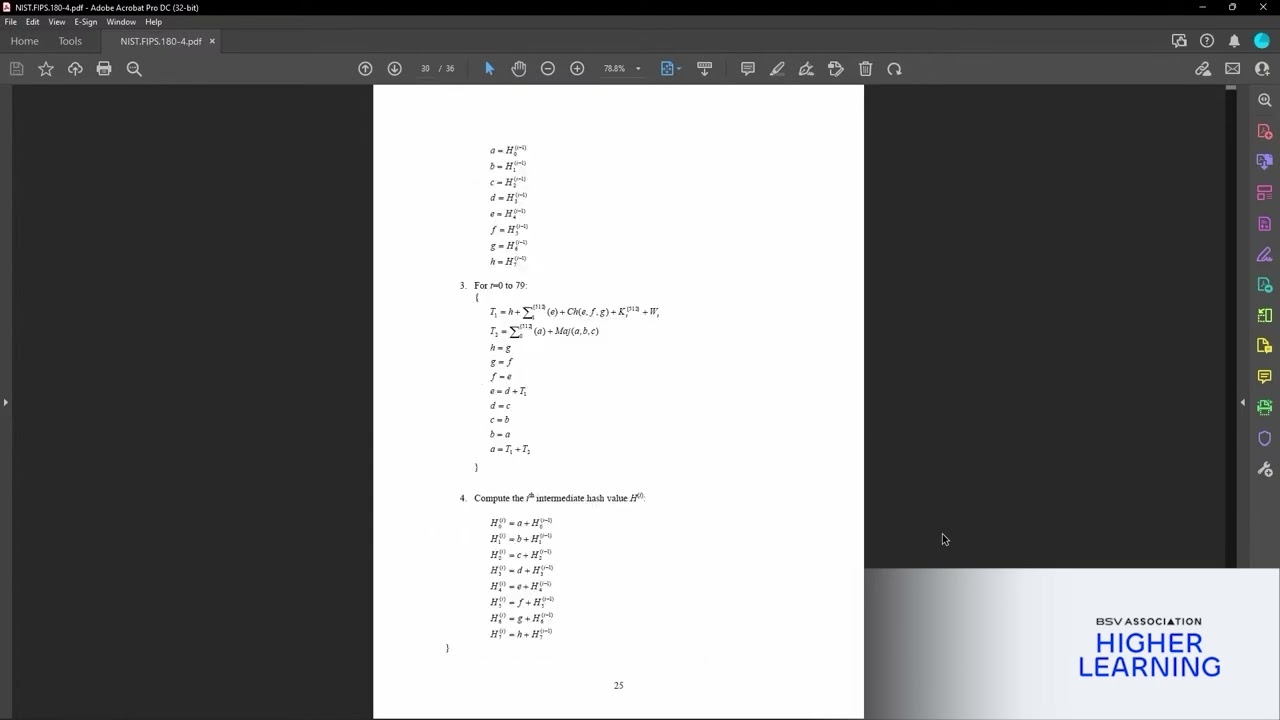Open Organize Pages tool in right pane
The image size is (1280, 720).
coord(1265,192)
